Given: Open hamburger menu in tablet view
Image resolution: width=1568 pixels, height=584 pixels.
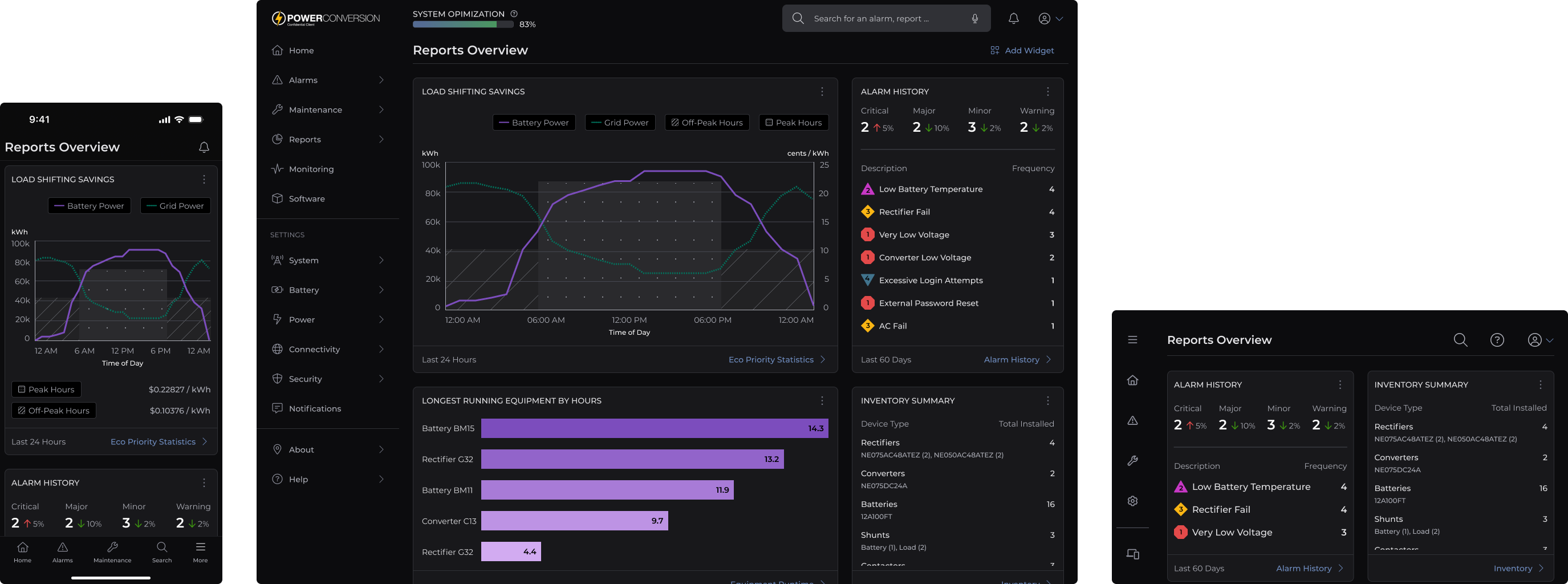Looking at the screenshot, I should (1132, 340).
